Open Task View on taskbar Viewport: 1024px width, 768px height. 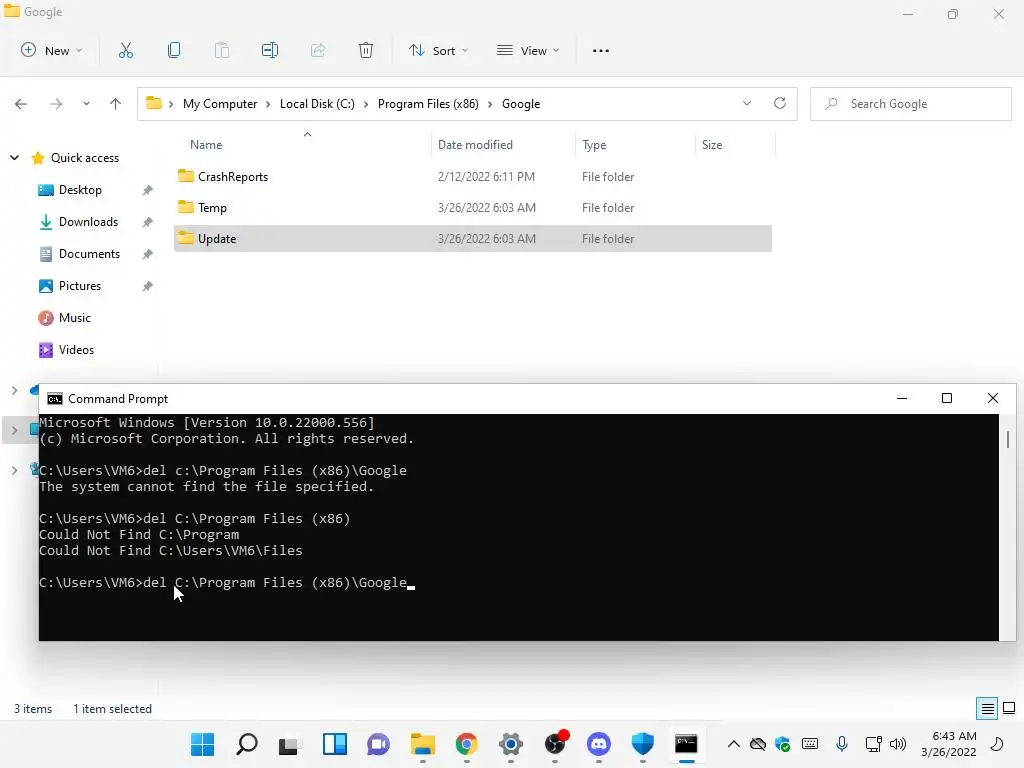coord(289,745)
